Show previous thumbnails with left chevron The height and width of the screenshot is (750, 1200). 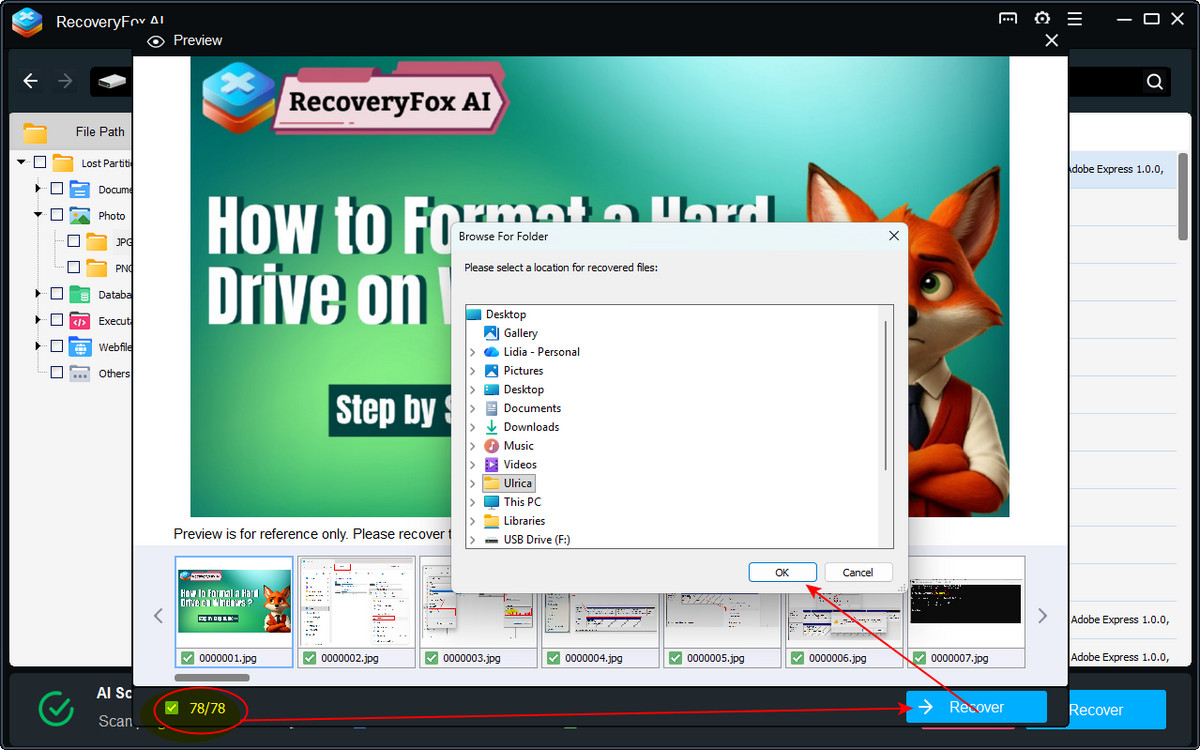(158, 616)
